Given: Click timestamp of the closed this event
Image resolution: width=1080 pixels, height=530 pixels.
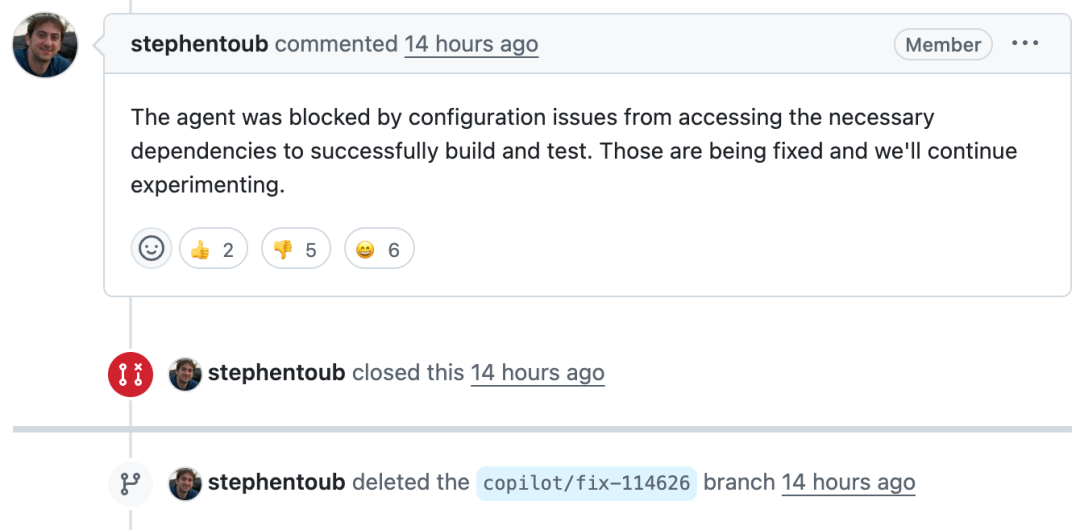Looking at the screenshot, I should 537,373.
